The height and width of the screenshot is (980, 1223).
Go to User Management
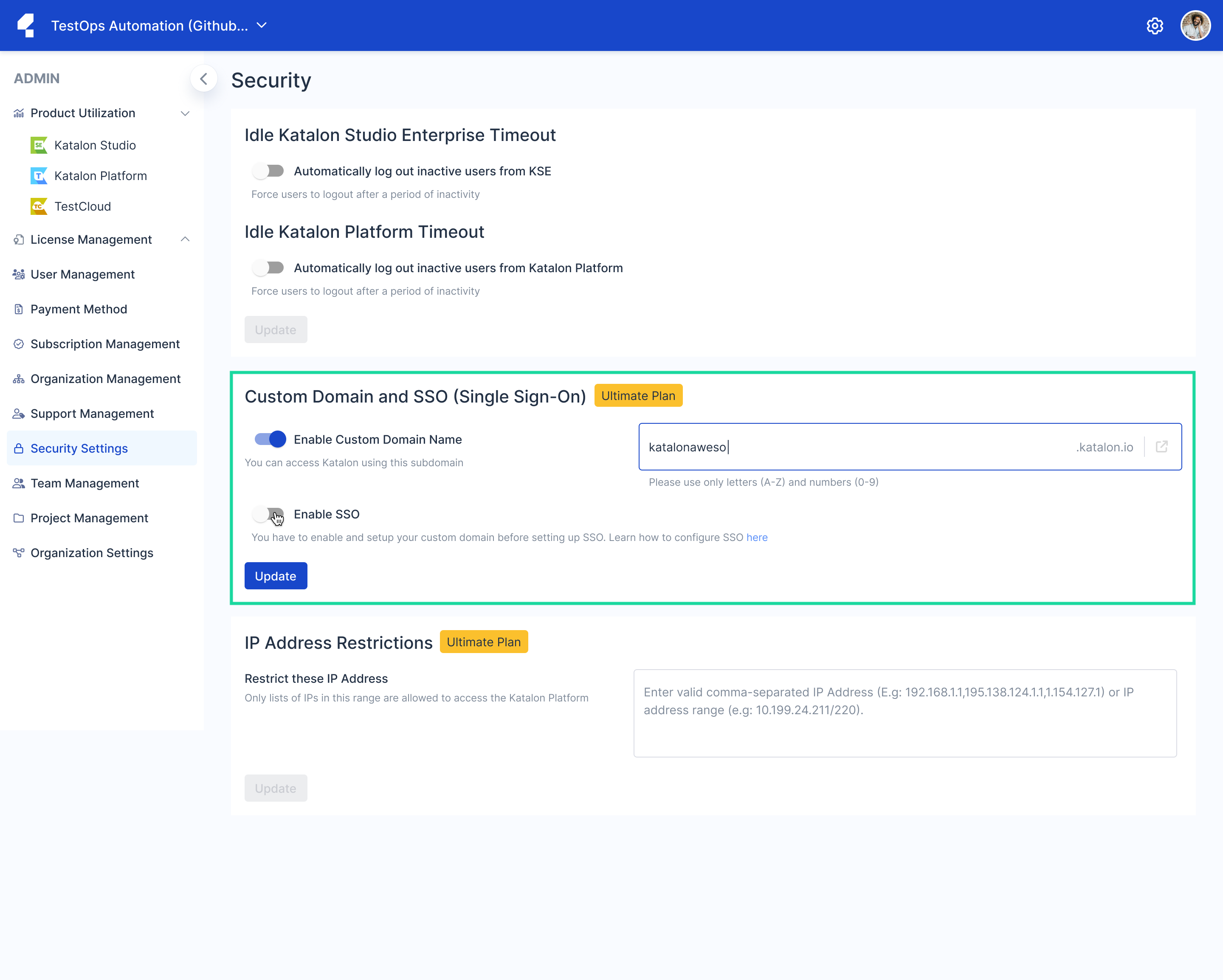82,274
